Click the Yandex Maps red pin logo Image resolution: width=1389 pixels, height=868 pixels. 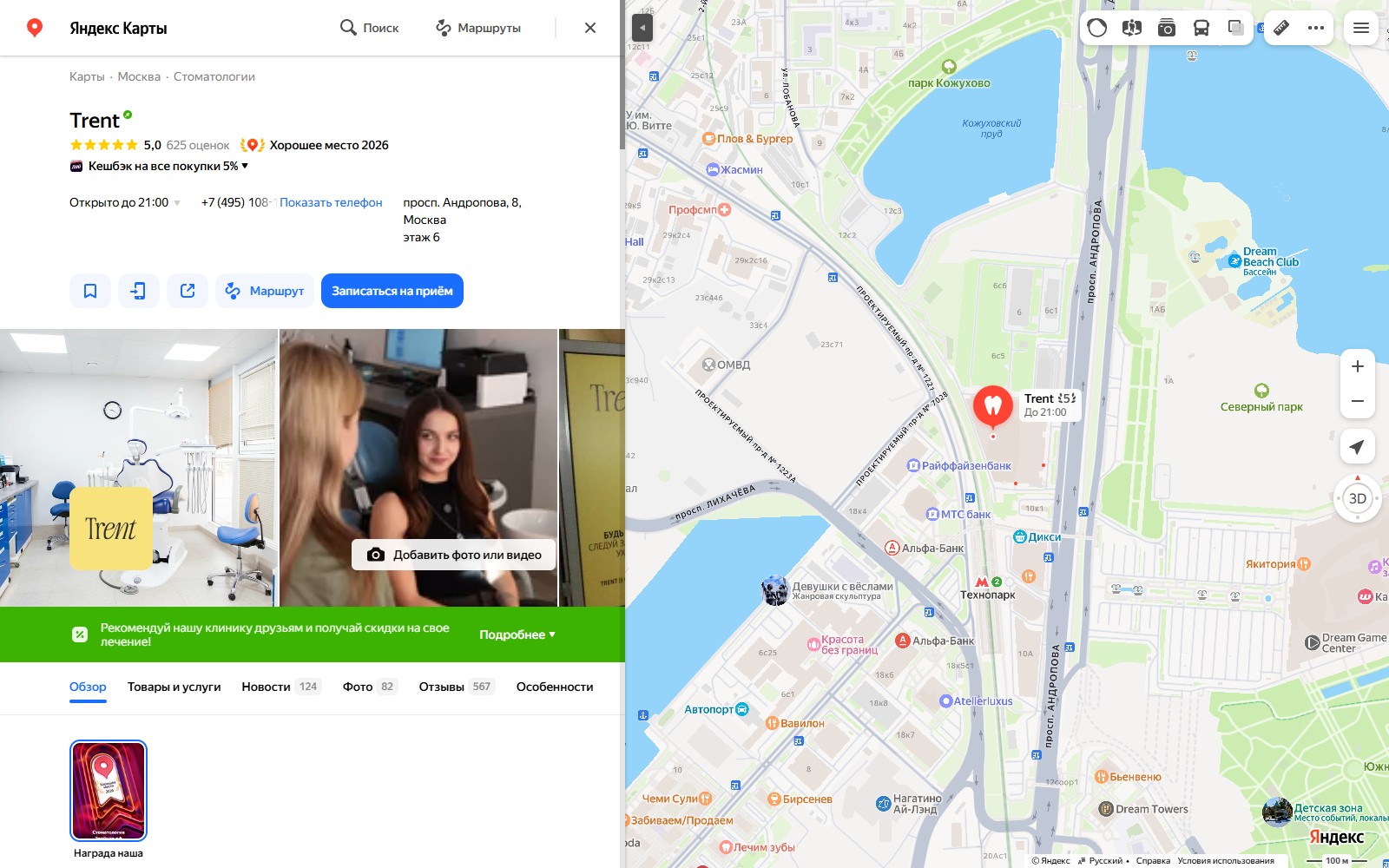point(35,28)
